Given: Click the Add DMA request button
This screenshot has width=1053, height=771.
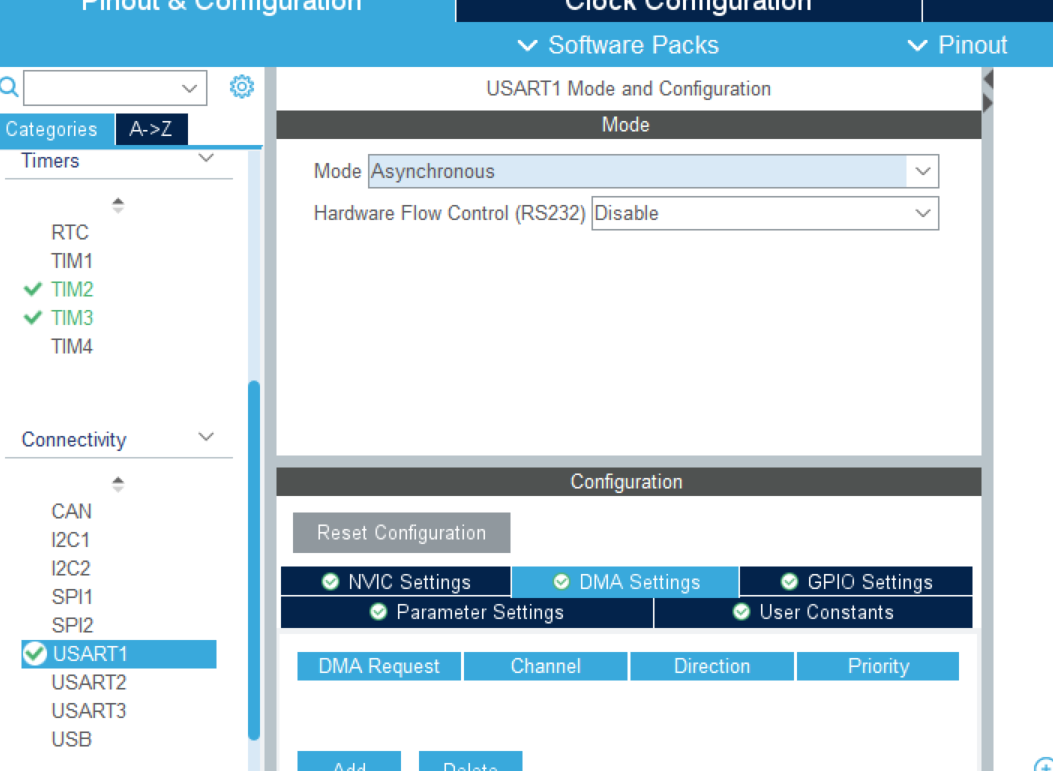Looking at the screenshot, I should (x=349, y=762).
